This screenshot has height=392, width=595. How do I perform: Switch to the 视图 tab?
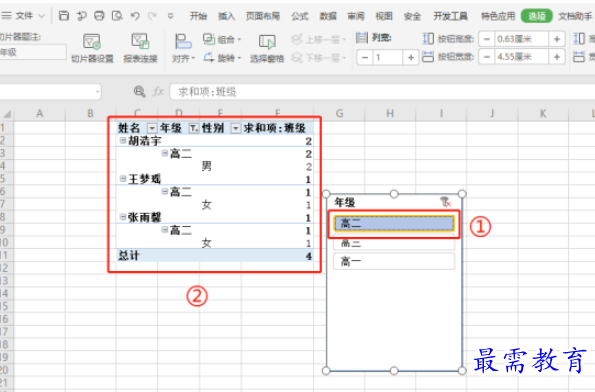[384, 16]
